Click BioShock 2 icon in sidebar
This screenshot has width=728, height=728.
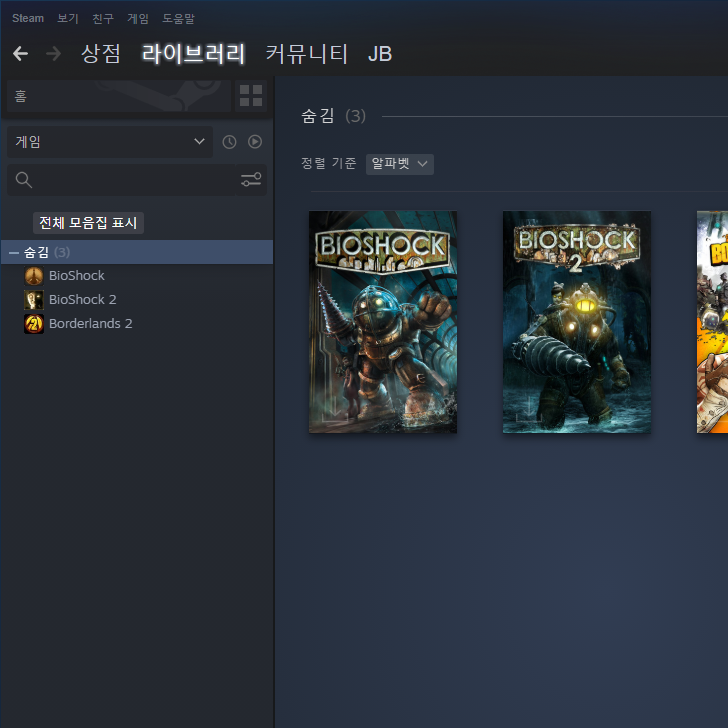34,300
